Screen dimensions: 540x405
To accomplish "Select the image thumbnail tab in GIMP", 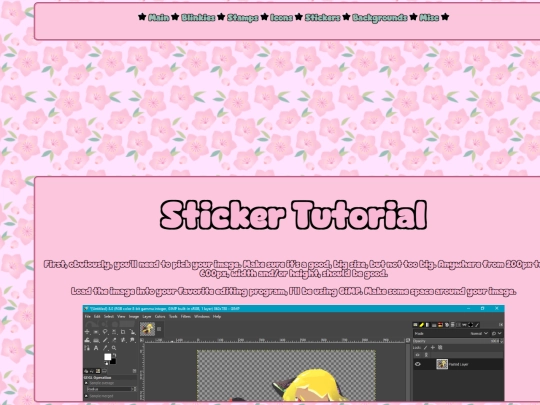I will tap(147, 329).
